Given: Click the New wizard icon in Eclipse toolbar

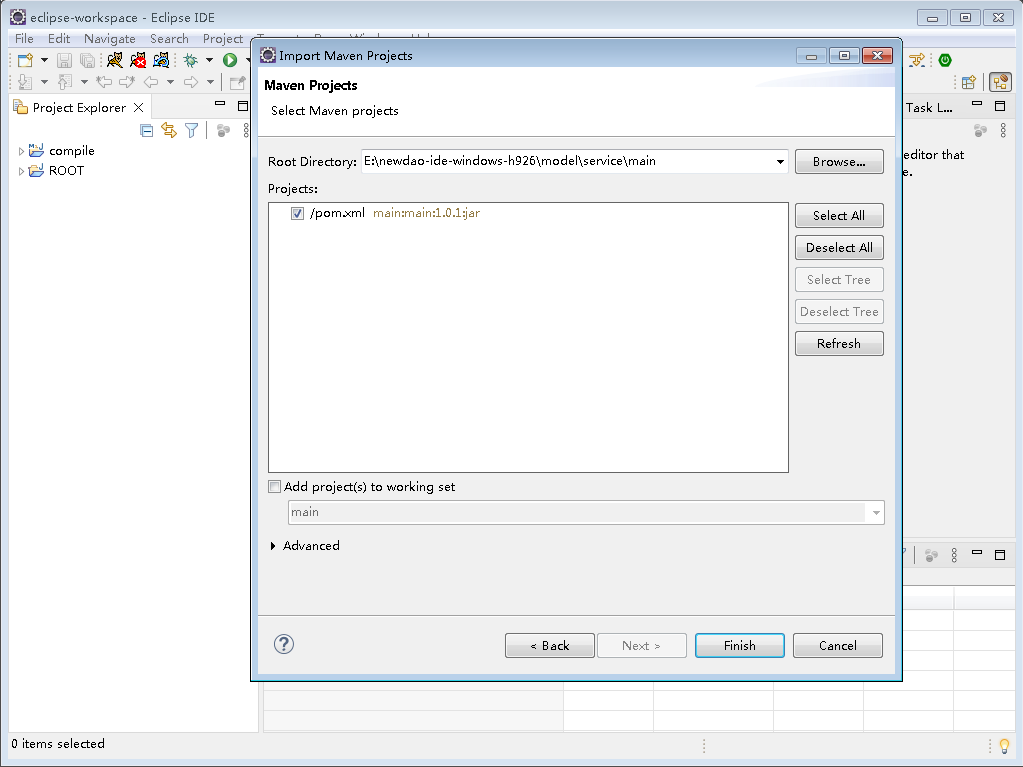Looking at the screenshot, I should pos(25,61).
